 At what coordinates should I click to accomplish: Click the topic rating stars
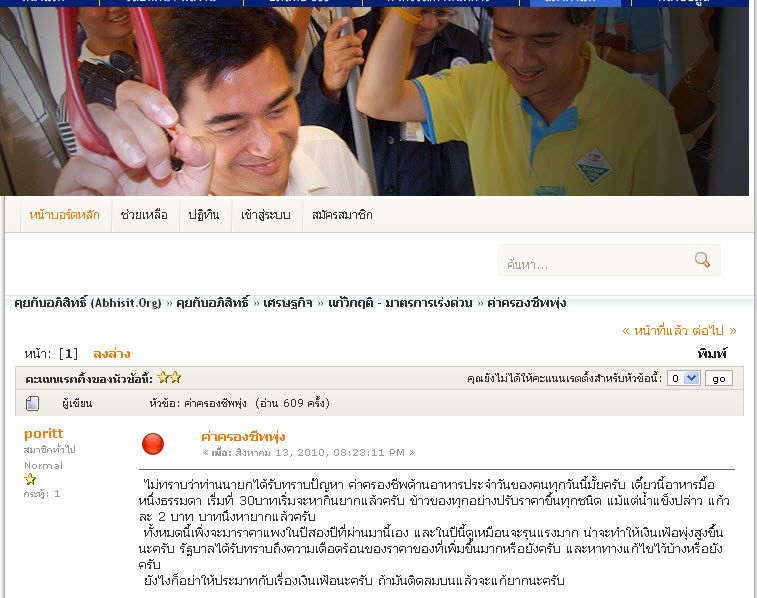169,377
